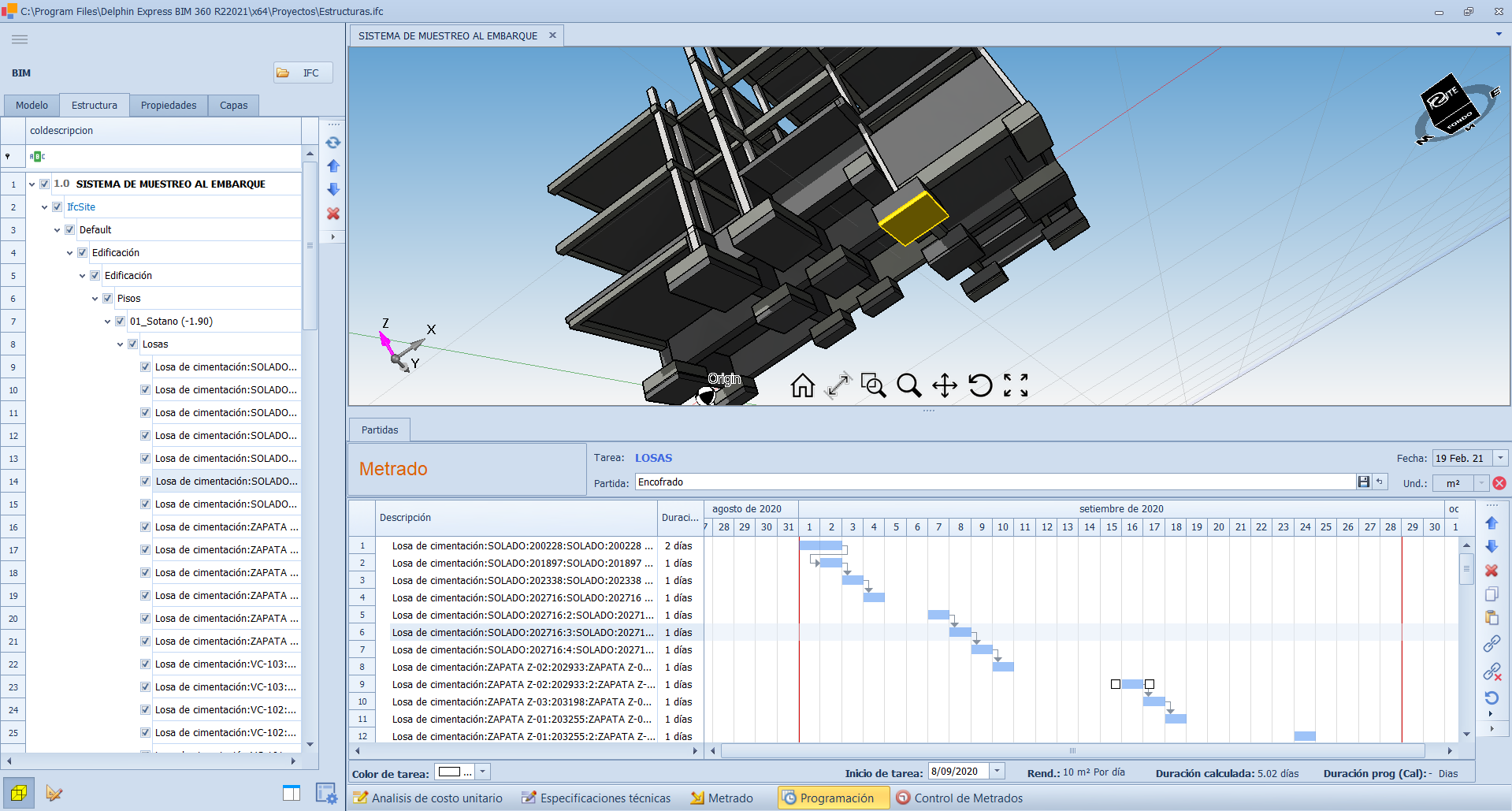Uncheck the Losas tree node checkbox
Viewport: 1512px width, 811px height.
tap(133, 344)
